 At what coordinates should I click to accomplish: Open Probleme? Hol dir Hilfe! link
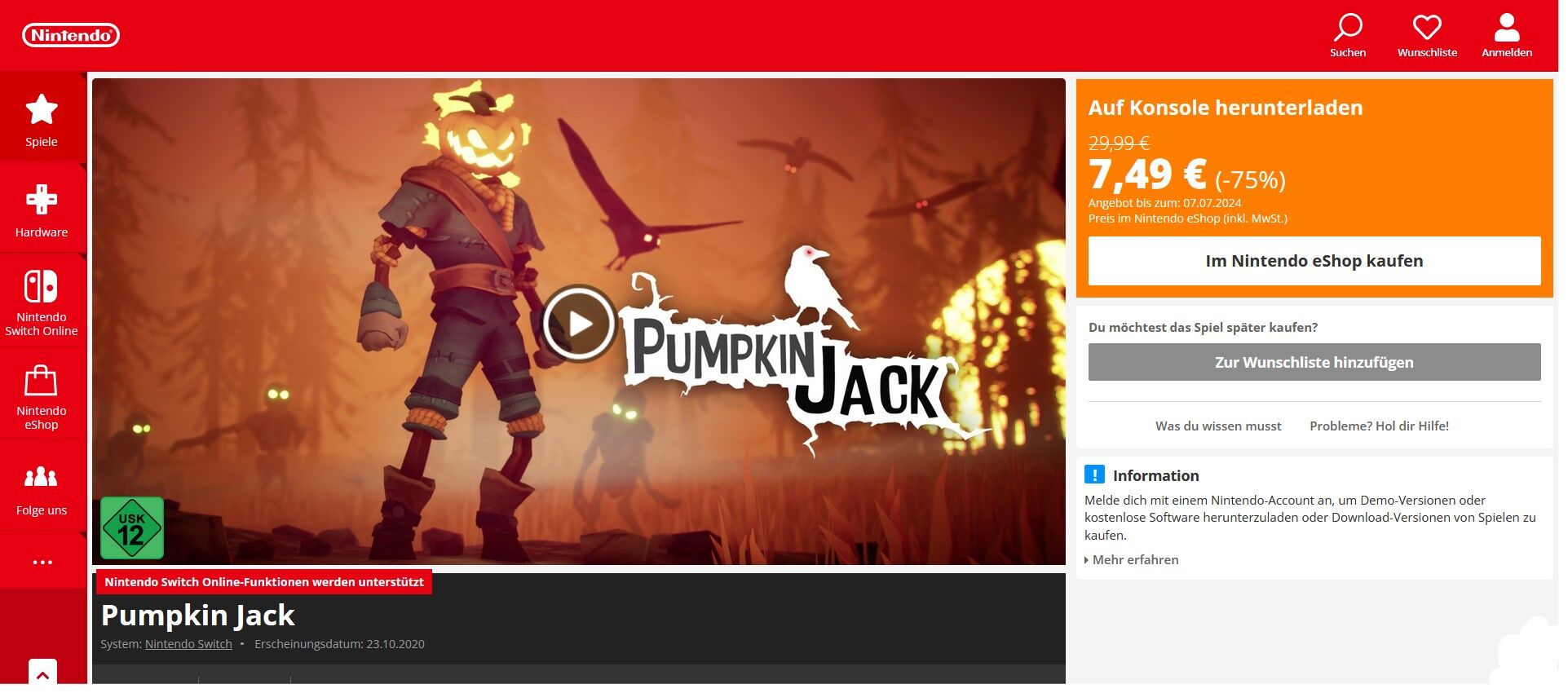(1379, 426)
